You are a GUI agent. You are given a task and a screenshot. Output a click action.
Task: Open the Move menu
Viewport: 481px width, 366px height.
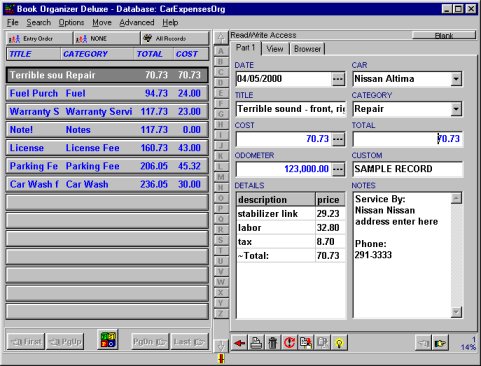(x=102, y=23)
